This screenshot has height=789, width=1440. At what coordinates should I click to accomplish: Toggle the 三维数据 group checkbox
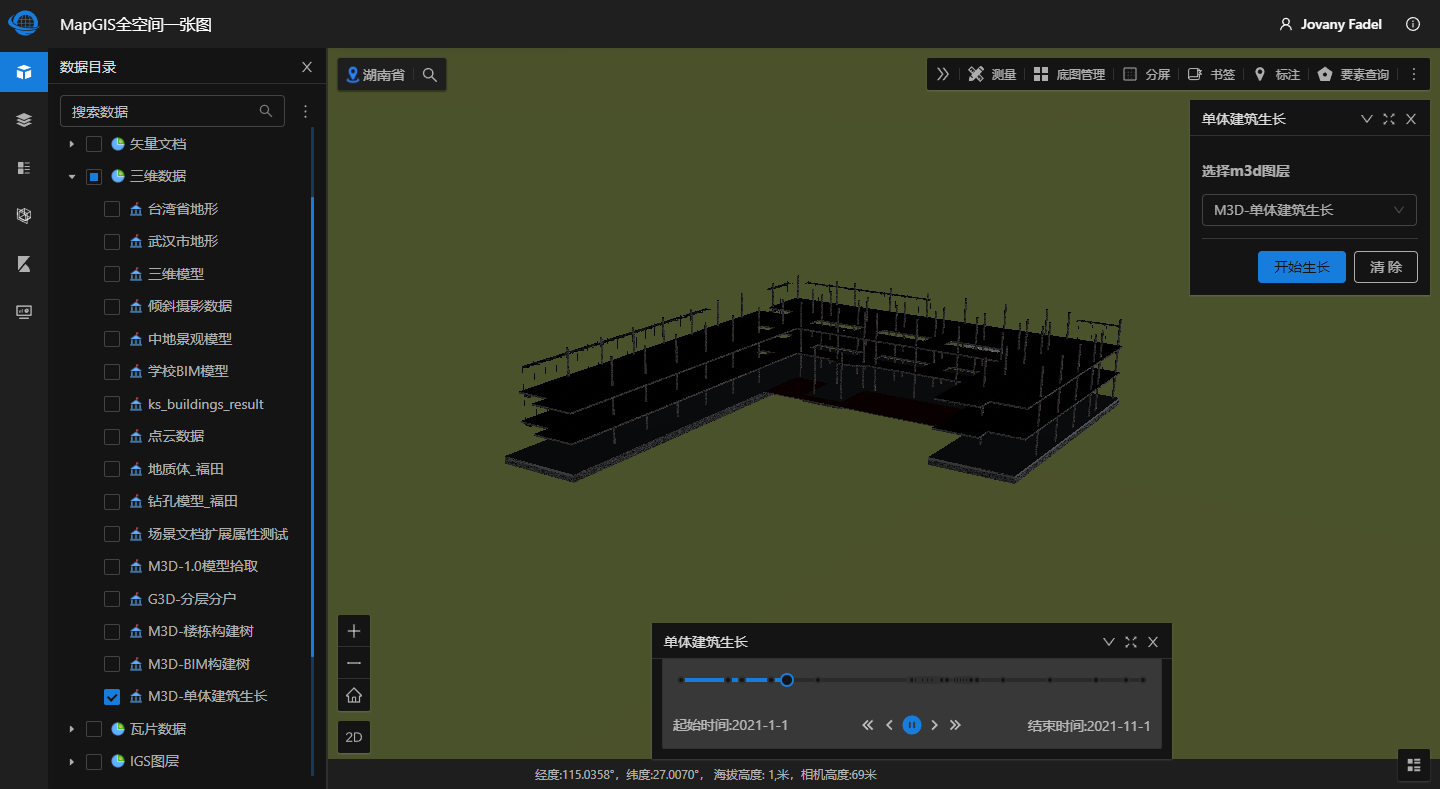pos(94,176)
